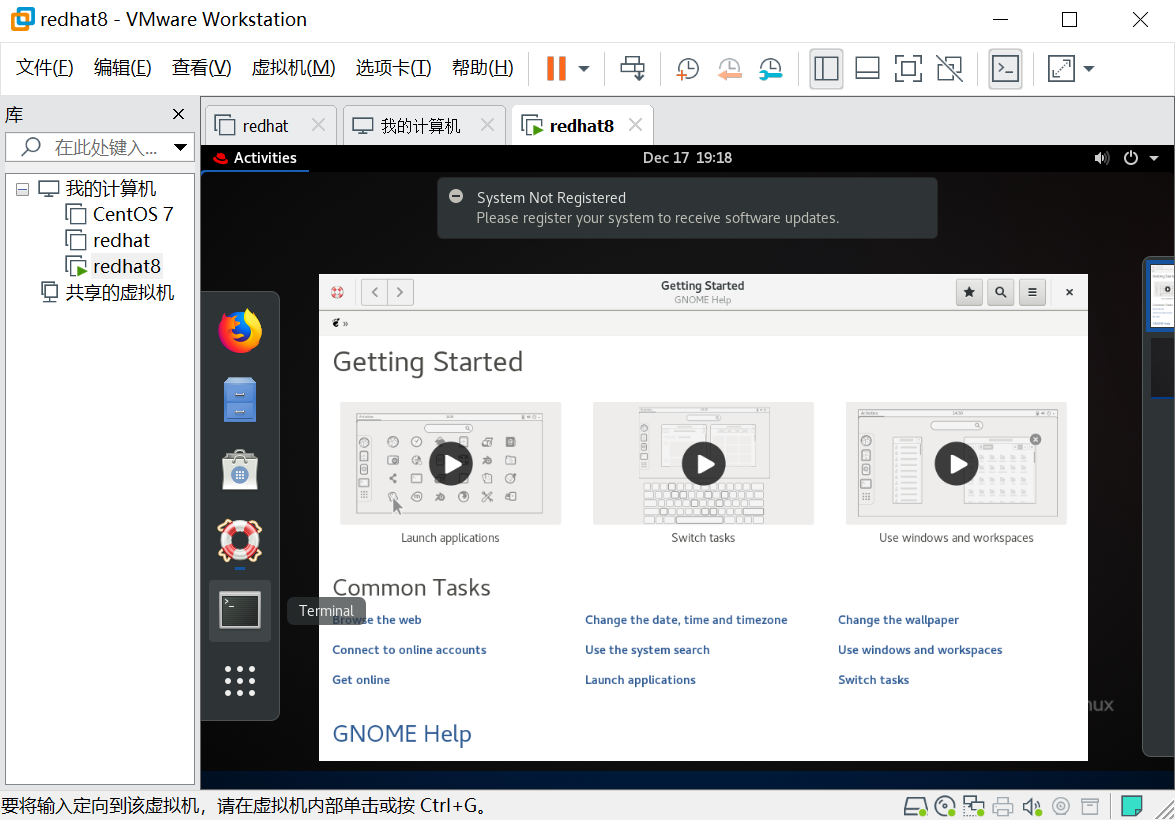Close the redhat8 tab
Screen dimensions: 1175x820
pos(635,124)
